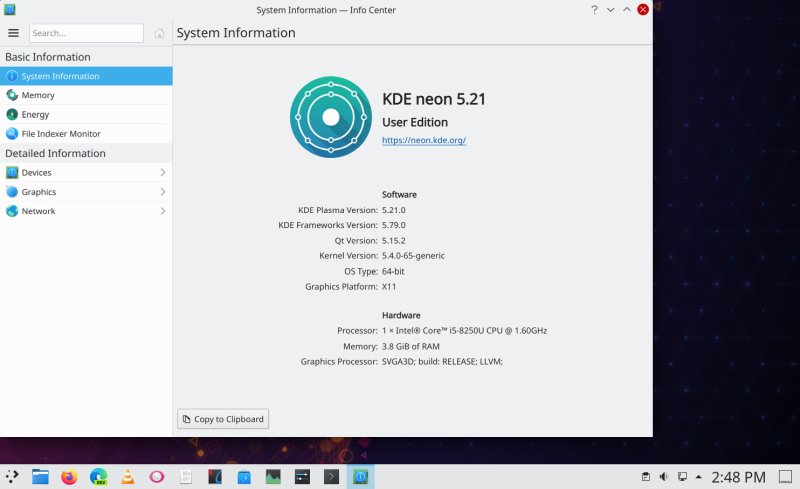Open the Network section
This screenshot has height=489, width=800.
(x=86, y=211)
